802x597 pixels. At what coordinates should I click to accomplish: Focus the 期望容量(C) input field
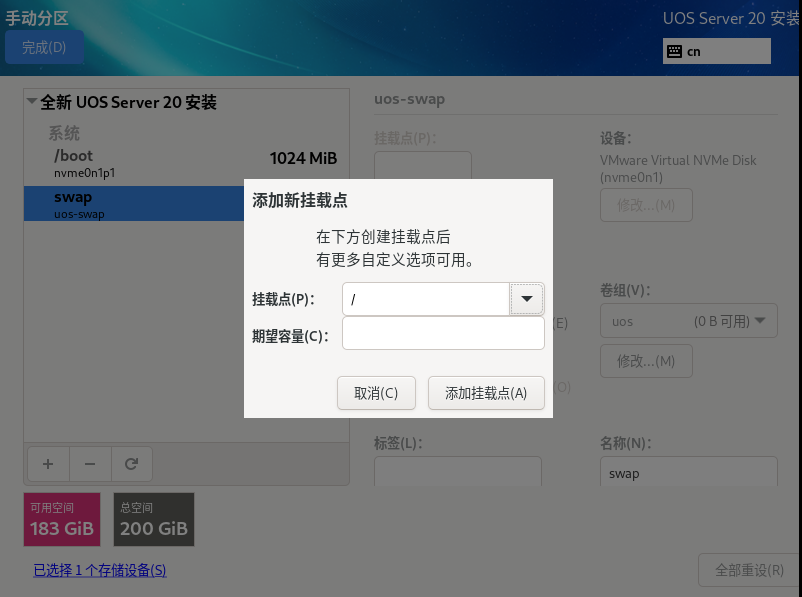tap(443, 333)
